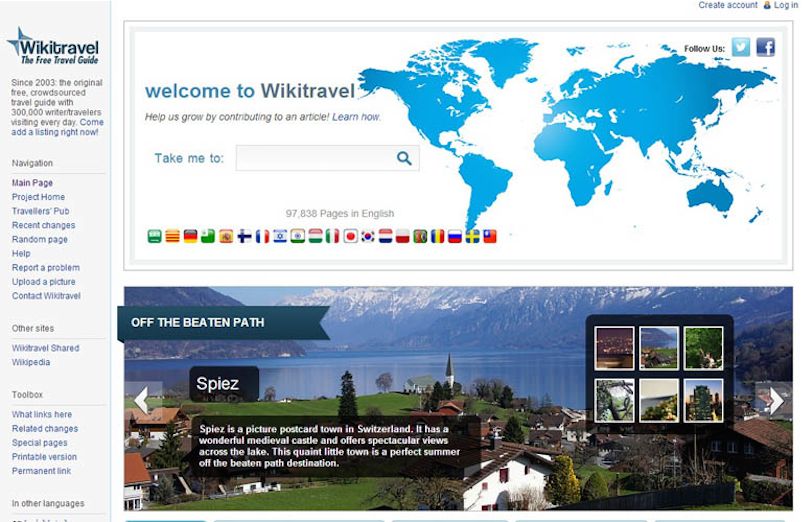Click Report a problem link
Image resolution: width=802 pixels, height=522 pixels.
[x=46, y=267]
